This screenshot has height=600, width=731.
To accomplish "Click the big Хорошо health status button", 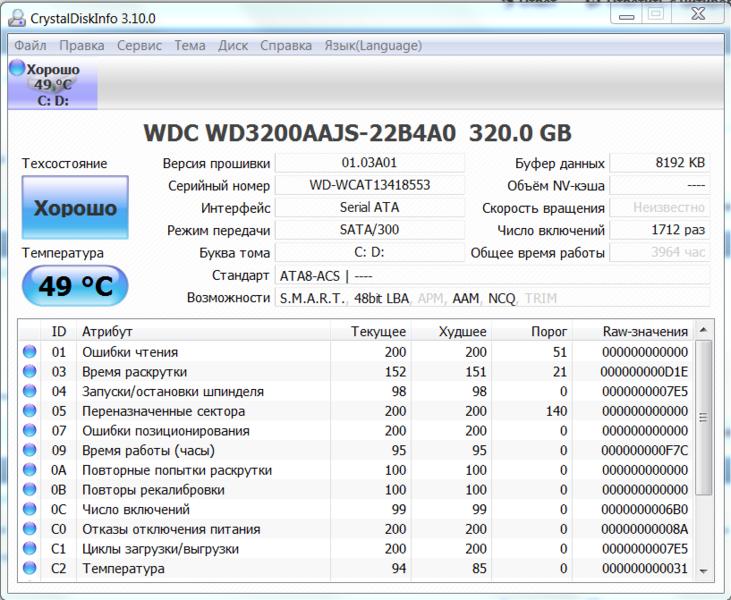I will pos(75,207).
